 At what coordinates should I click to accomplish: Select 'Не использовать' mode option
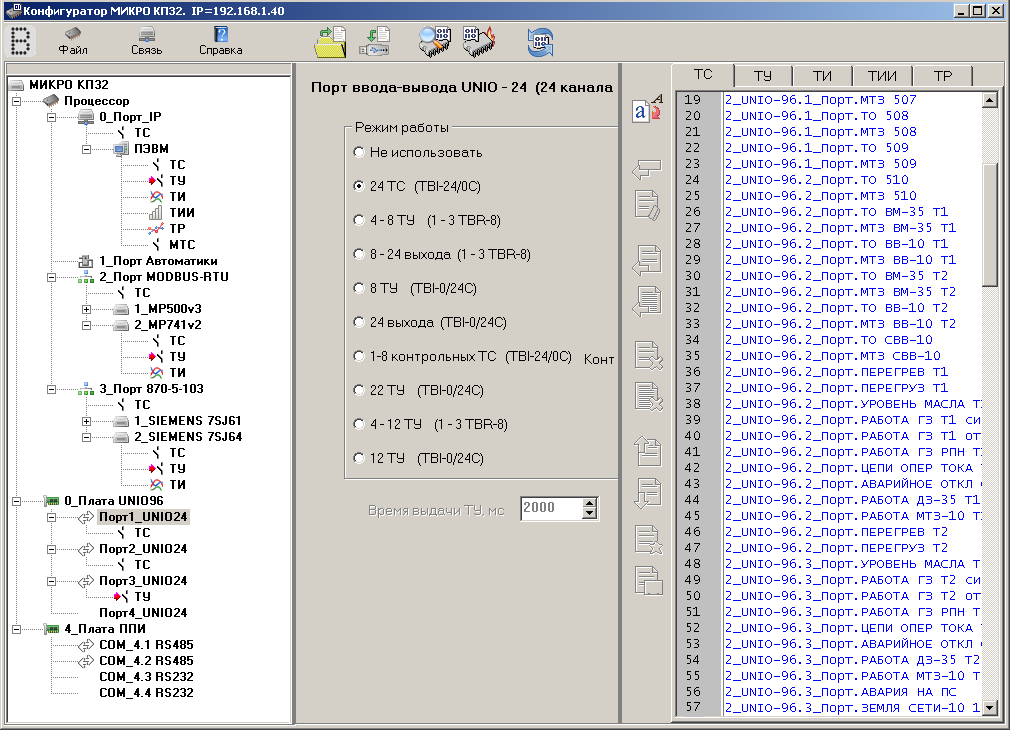359,153
